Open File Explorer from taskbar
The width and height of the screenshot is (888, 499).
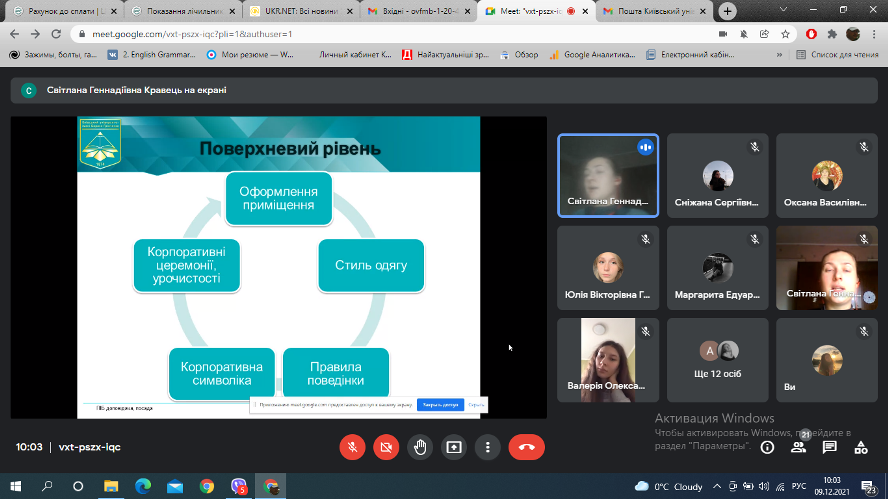(x=111, y=486)
